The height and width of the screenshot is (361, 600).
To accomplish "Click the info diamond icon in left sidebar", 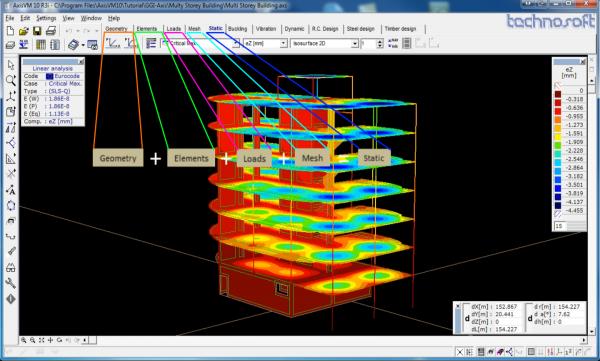I will (11, 299).
